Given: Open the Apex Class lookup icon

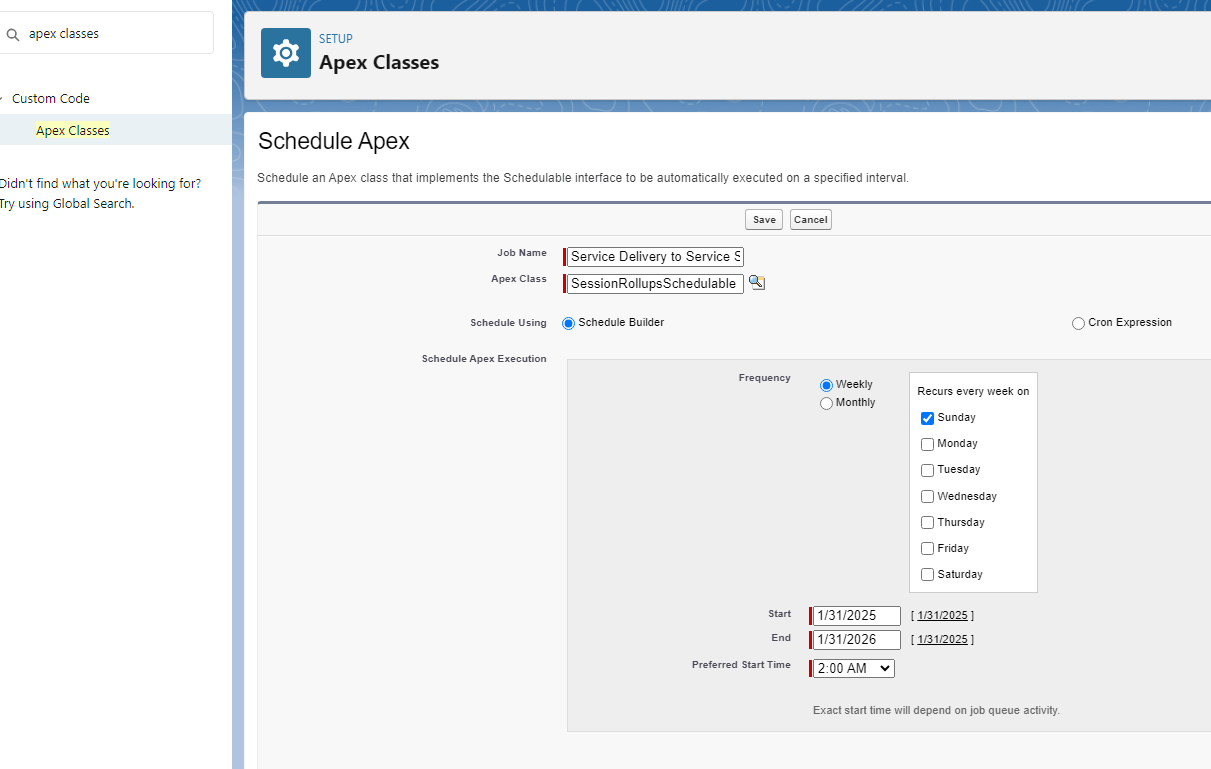Looking at the screenshot, I should point(757,283).
